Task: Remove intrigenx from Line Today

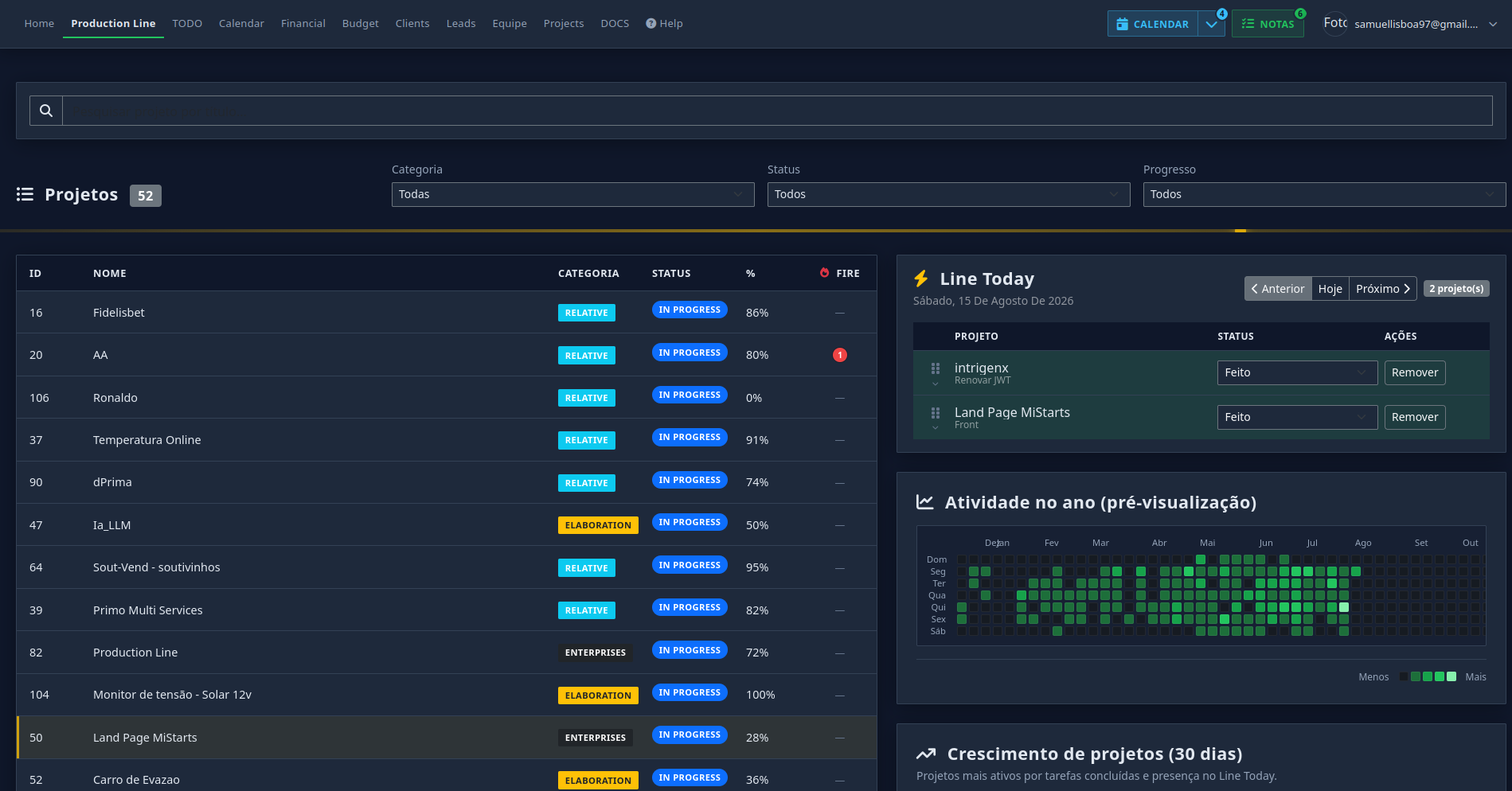Action: tap(1415, 372)
